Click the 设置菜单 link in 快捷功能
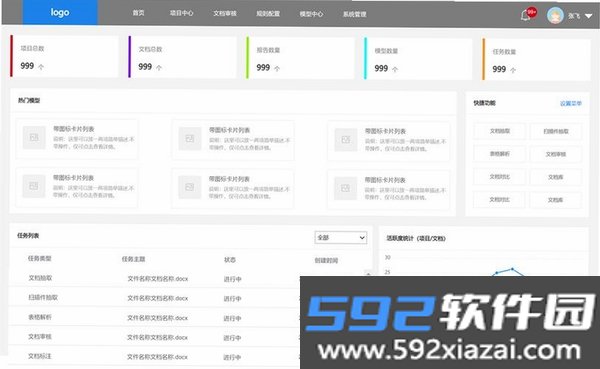Image resolution: width=600 pixels, height=369 pixels. tap(571, 103)
